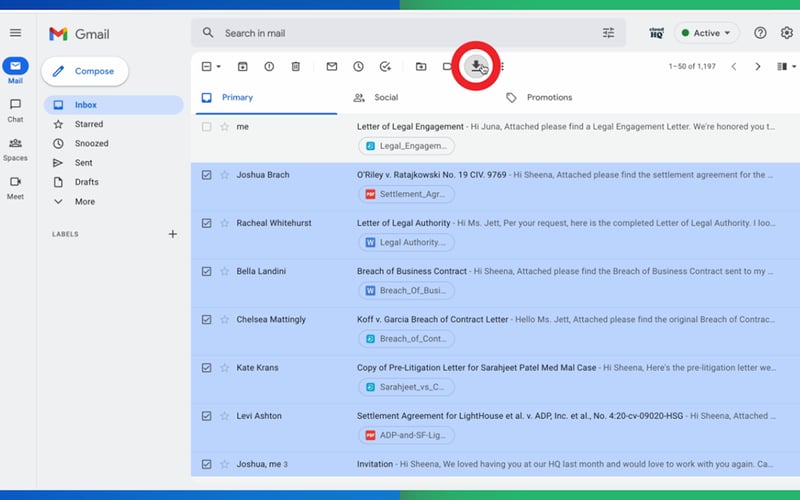
Task: Open the ADP-and-SF-Lig... PDF attachment chip
Action: pos(406,435)
